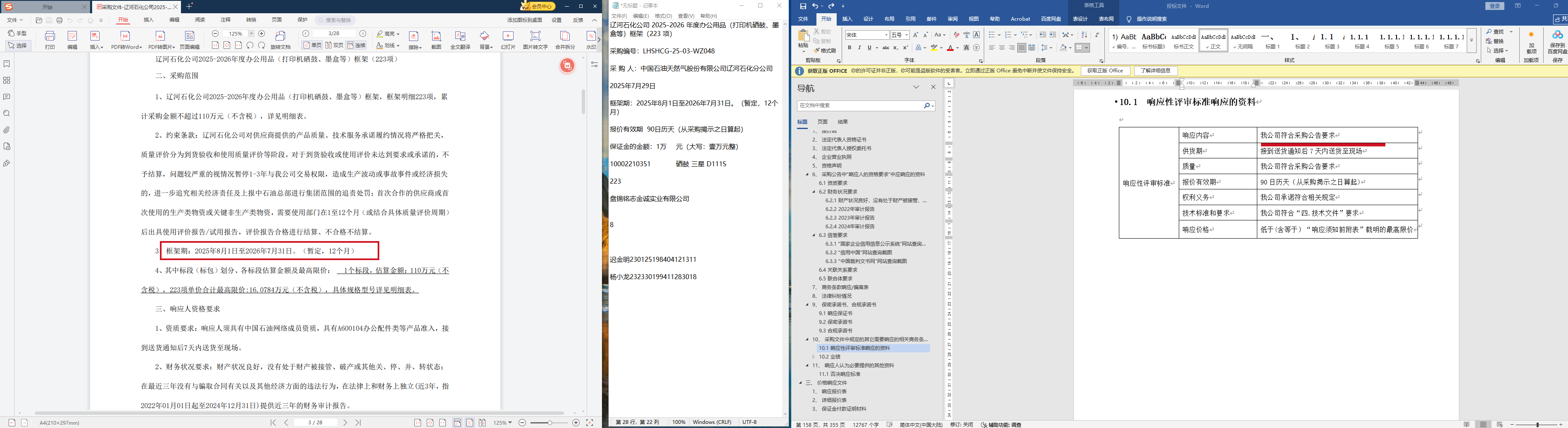Open the 查看(V) menu in Notepad

click(686, 16)
